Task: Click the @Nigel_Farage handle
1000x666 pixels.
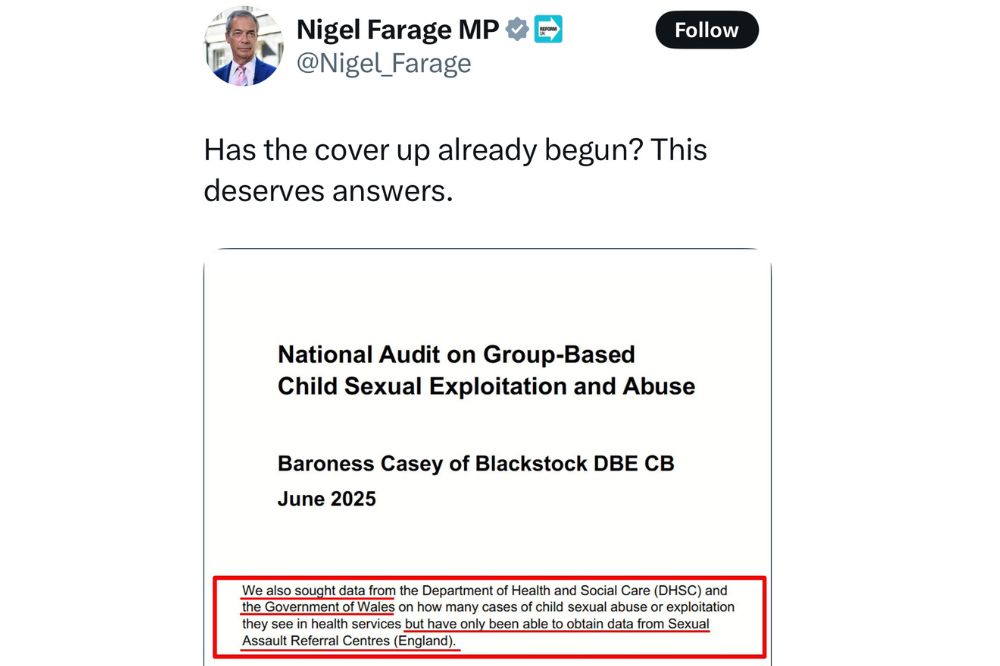Action: 383,64
